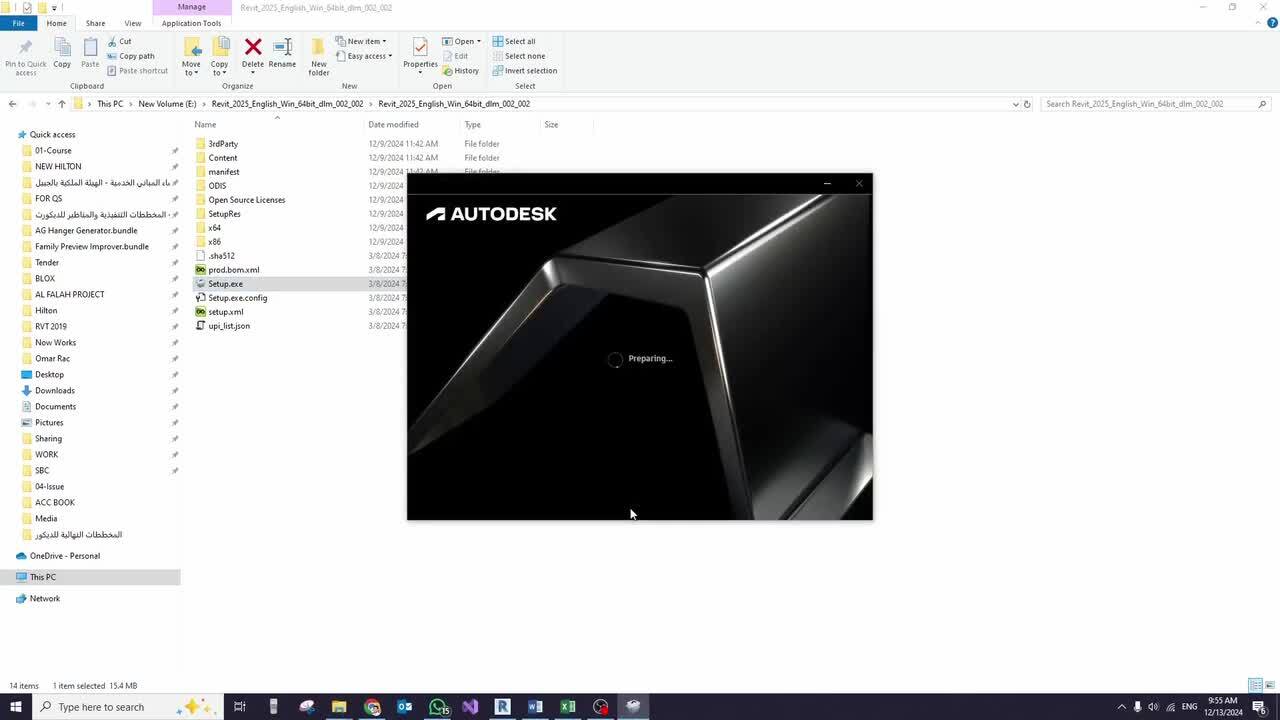Image resolution: width=1280 pixels, height=720 pixels.
Task: Click the Up directory arrow
Action: (61, 104)
